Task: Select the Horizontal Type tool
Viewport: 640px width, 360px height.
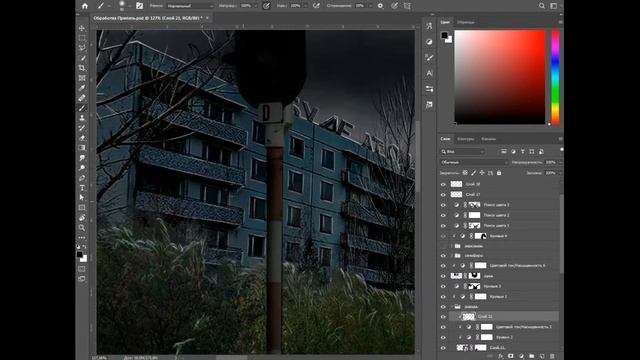Action: click(x=82, y=188)
